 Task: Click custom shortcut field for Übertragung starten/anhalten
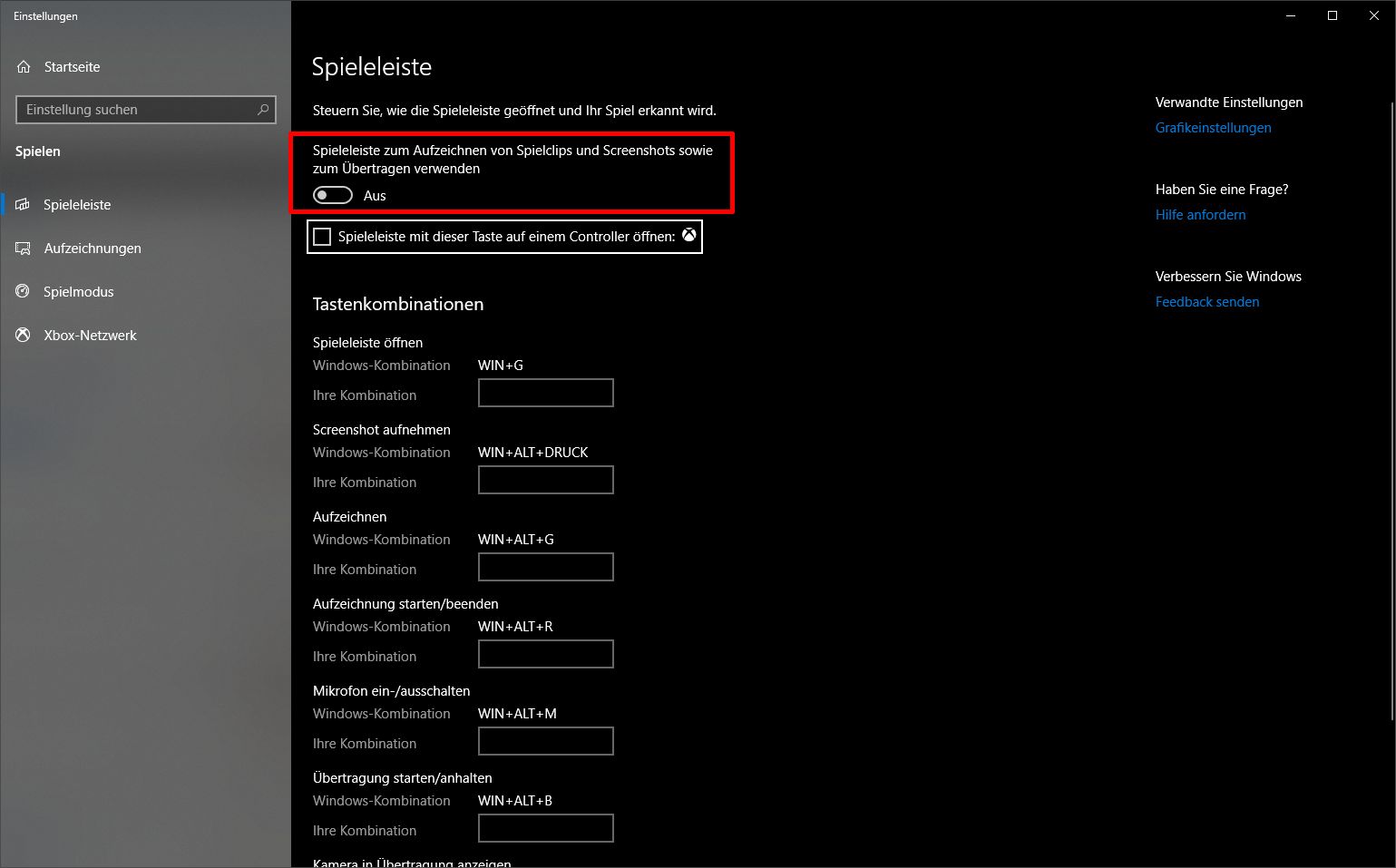click(x=546, y=828)
